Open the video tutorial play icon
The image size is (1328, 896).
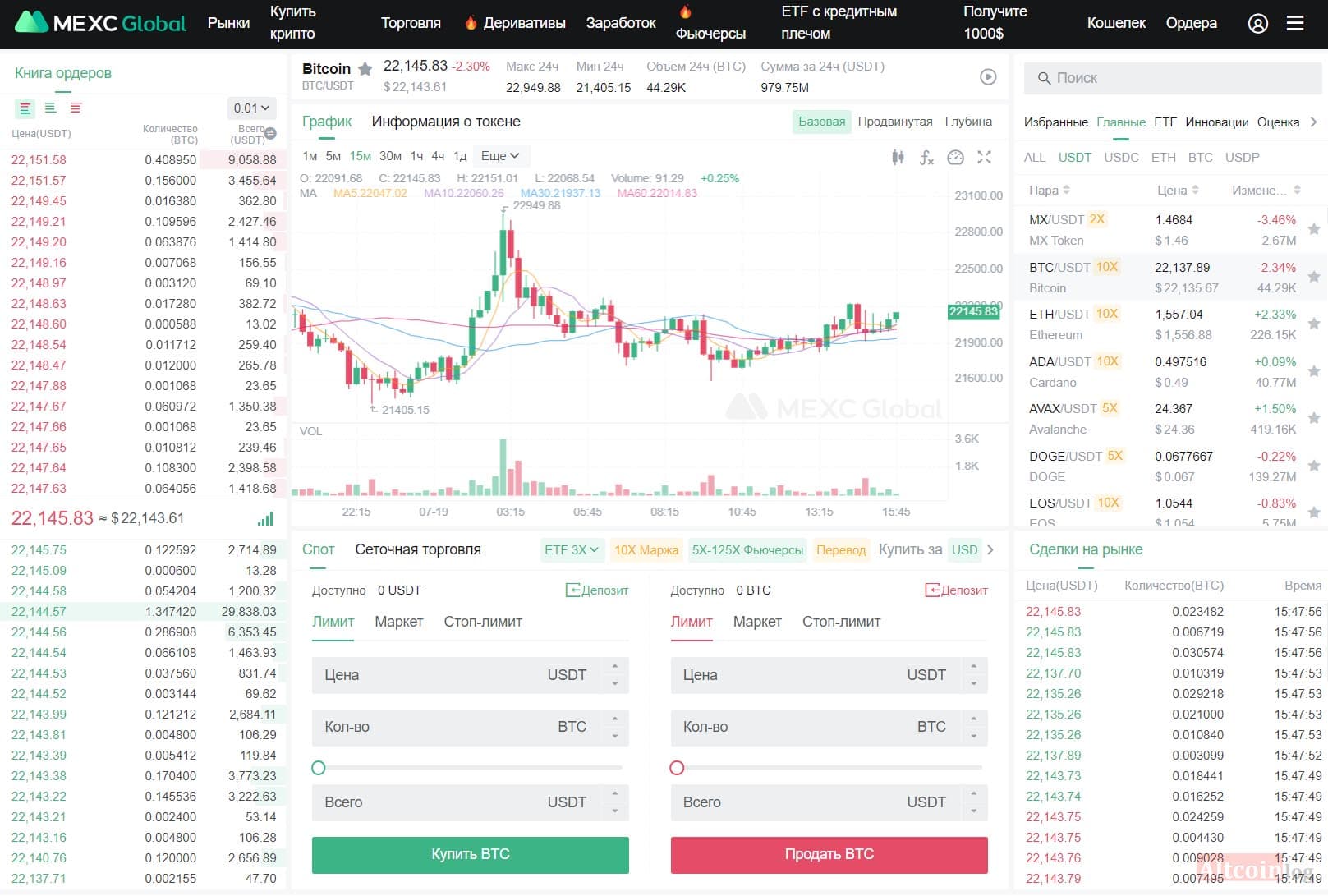click(988, 76)
